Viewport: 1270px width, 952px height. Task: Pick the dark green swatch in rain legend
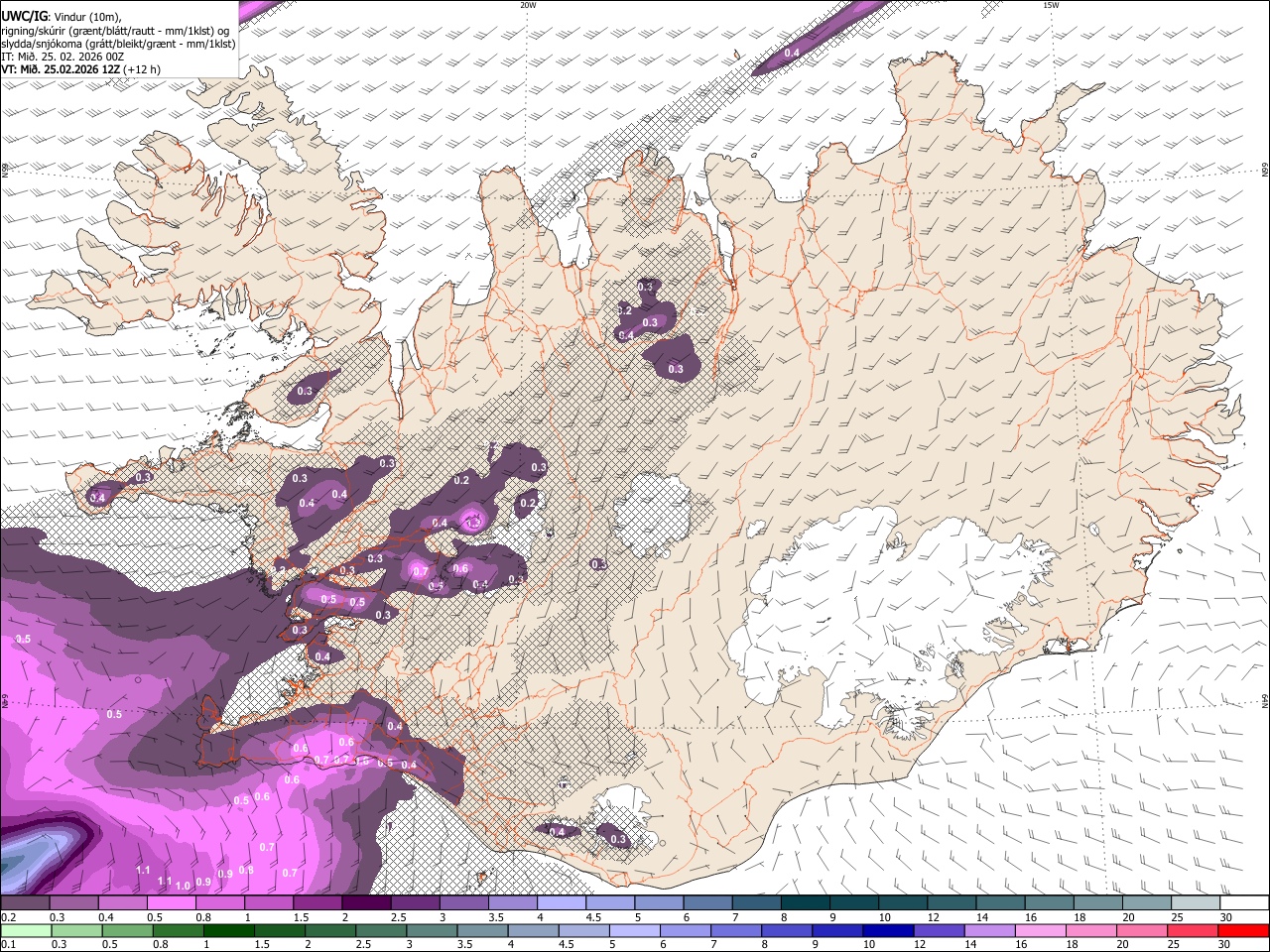[x=228, y=931]
